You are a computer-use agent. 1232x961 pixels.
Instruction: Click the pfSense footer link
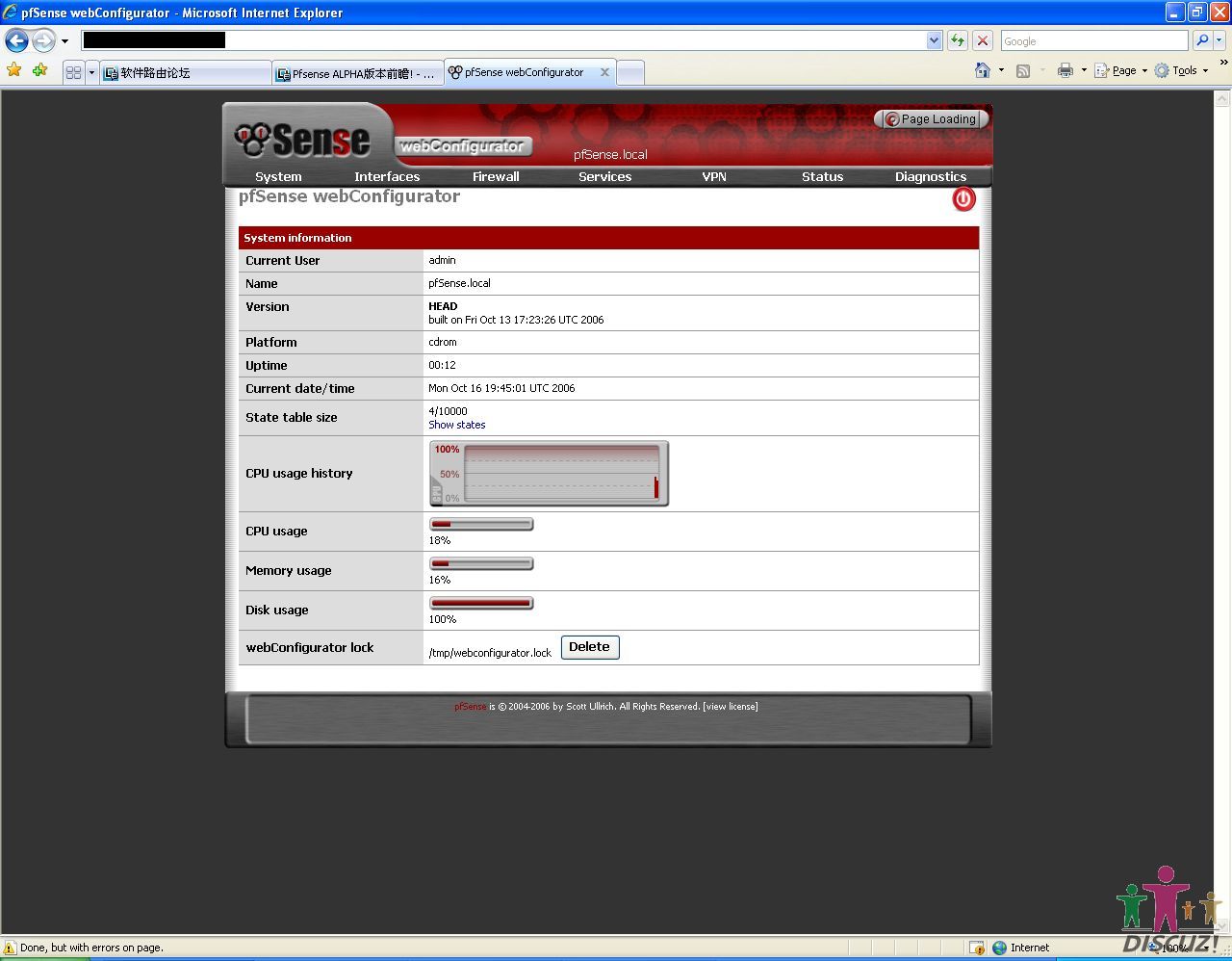(471, 707)
